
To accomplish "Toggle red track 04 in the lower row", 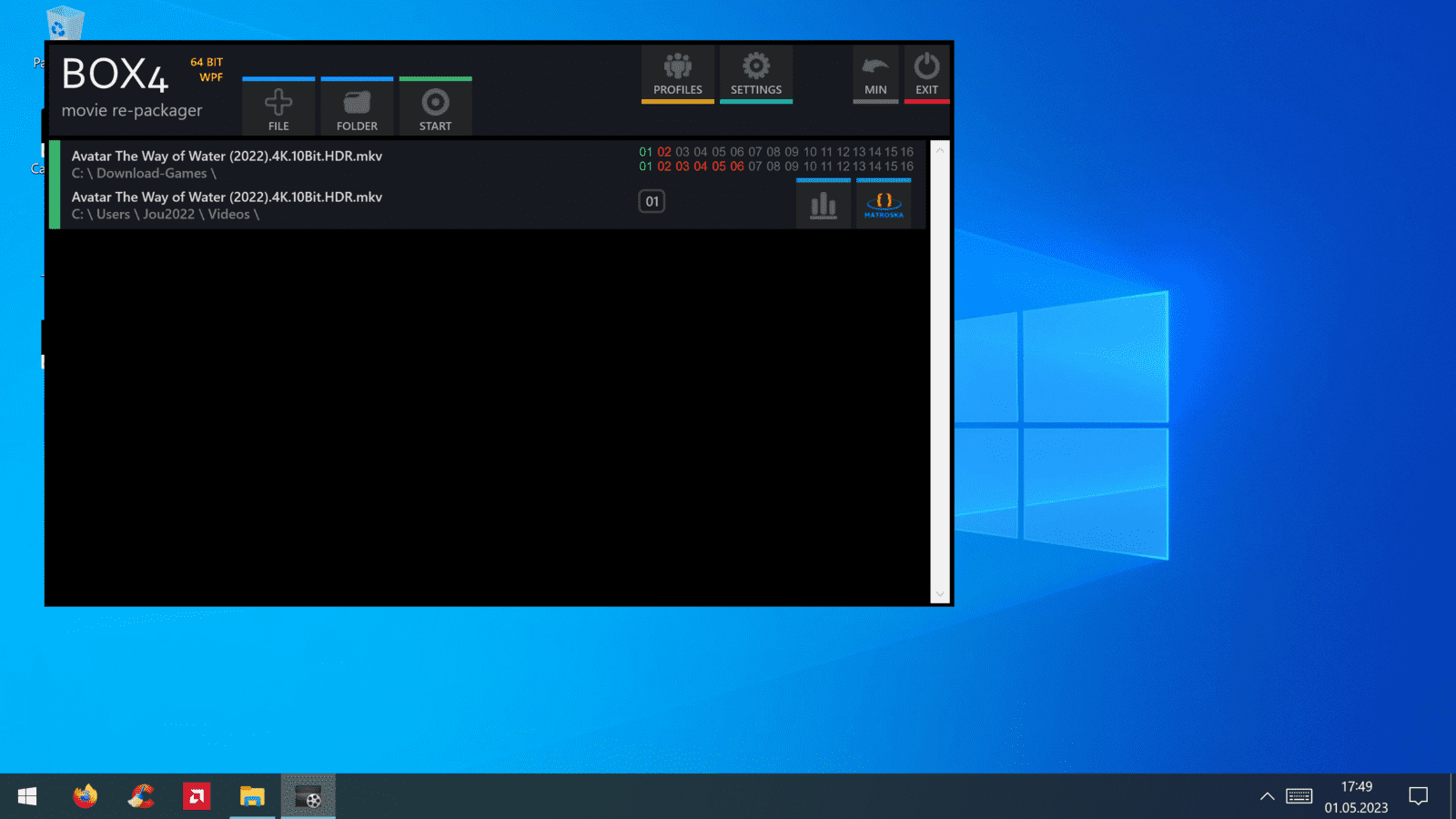I will point(701,167).
